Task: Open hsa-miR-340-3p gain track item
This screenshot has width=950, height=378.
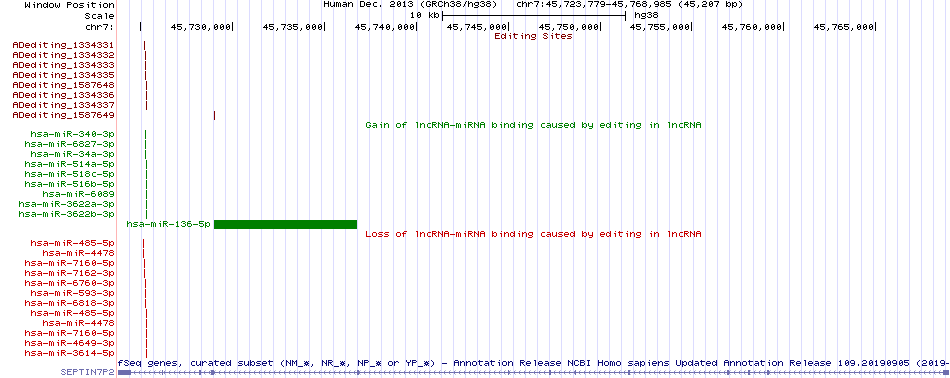Action: pyautogui.click(x=145, y=134)
